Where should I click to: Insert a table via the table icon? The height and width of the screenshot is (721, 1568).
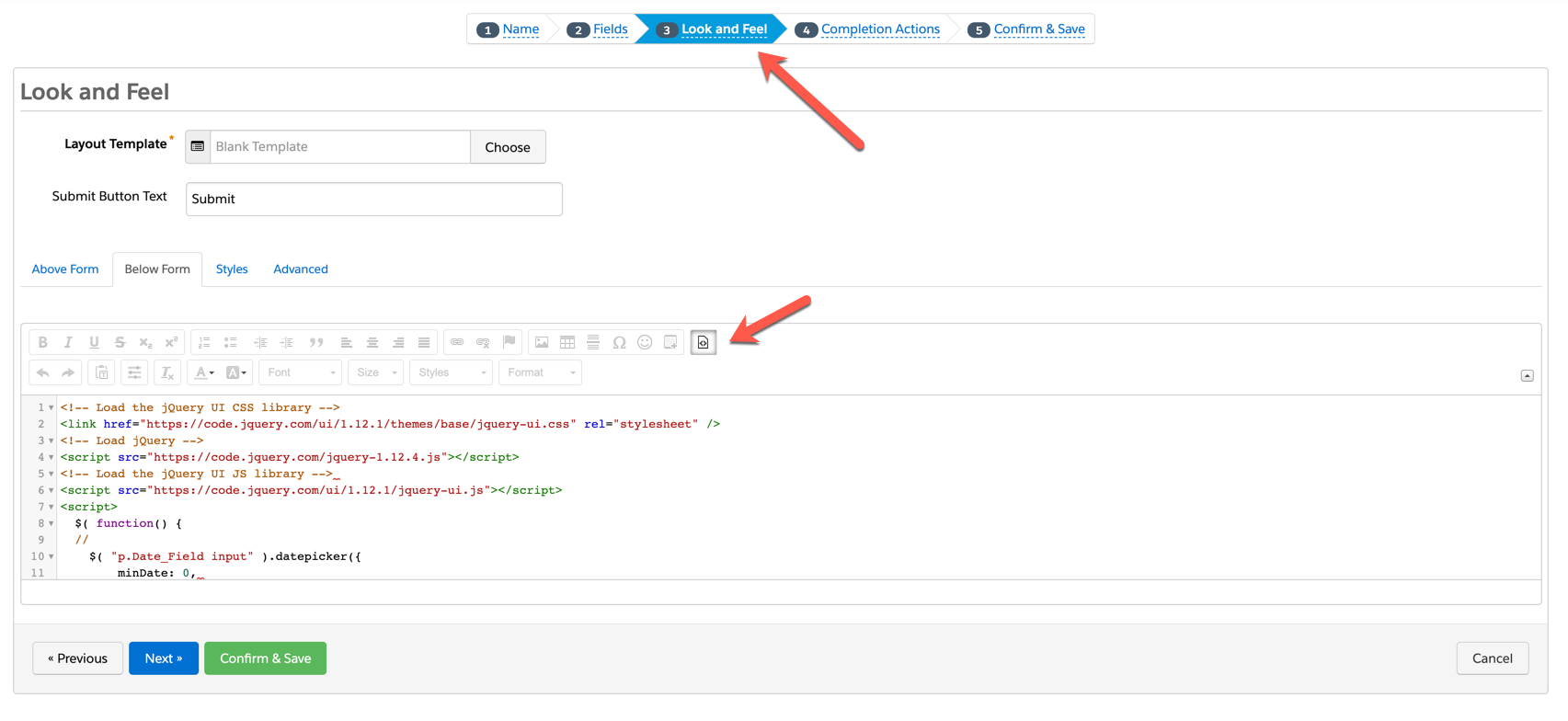point(567,342)
